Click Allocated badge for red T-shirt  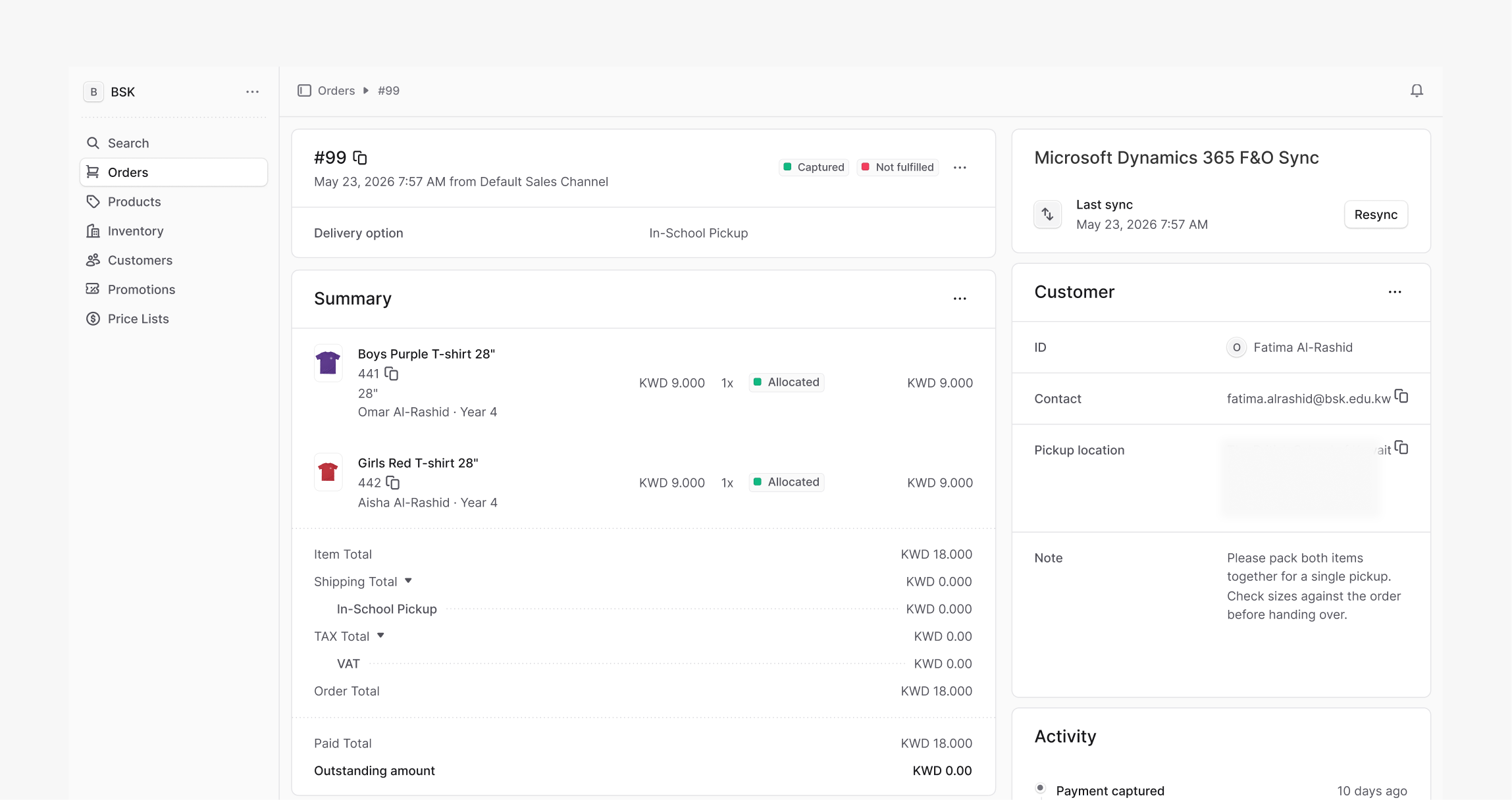[x=787, y=482]
